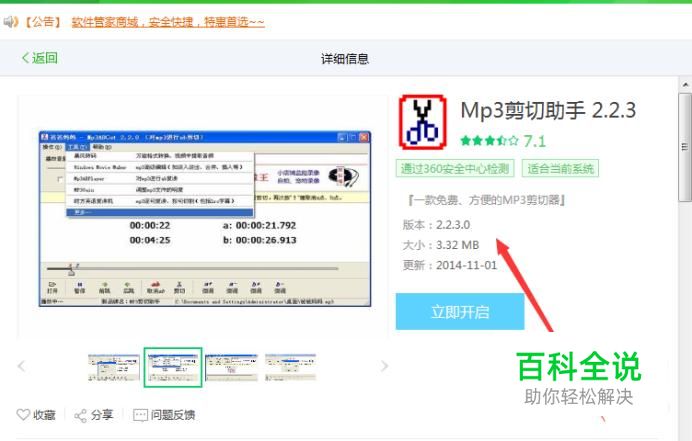This screenshot has width=692, height=441.
Task: Click the Mp3剪切助手 scissors app icon
Action: (422, 122)
